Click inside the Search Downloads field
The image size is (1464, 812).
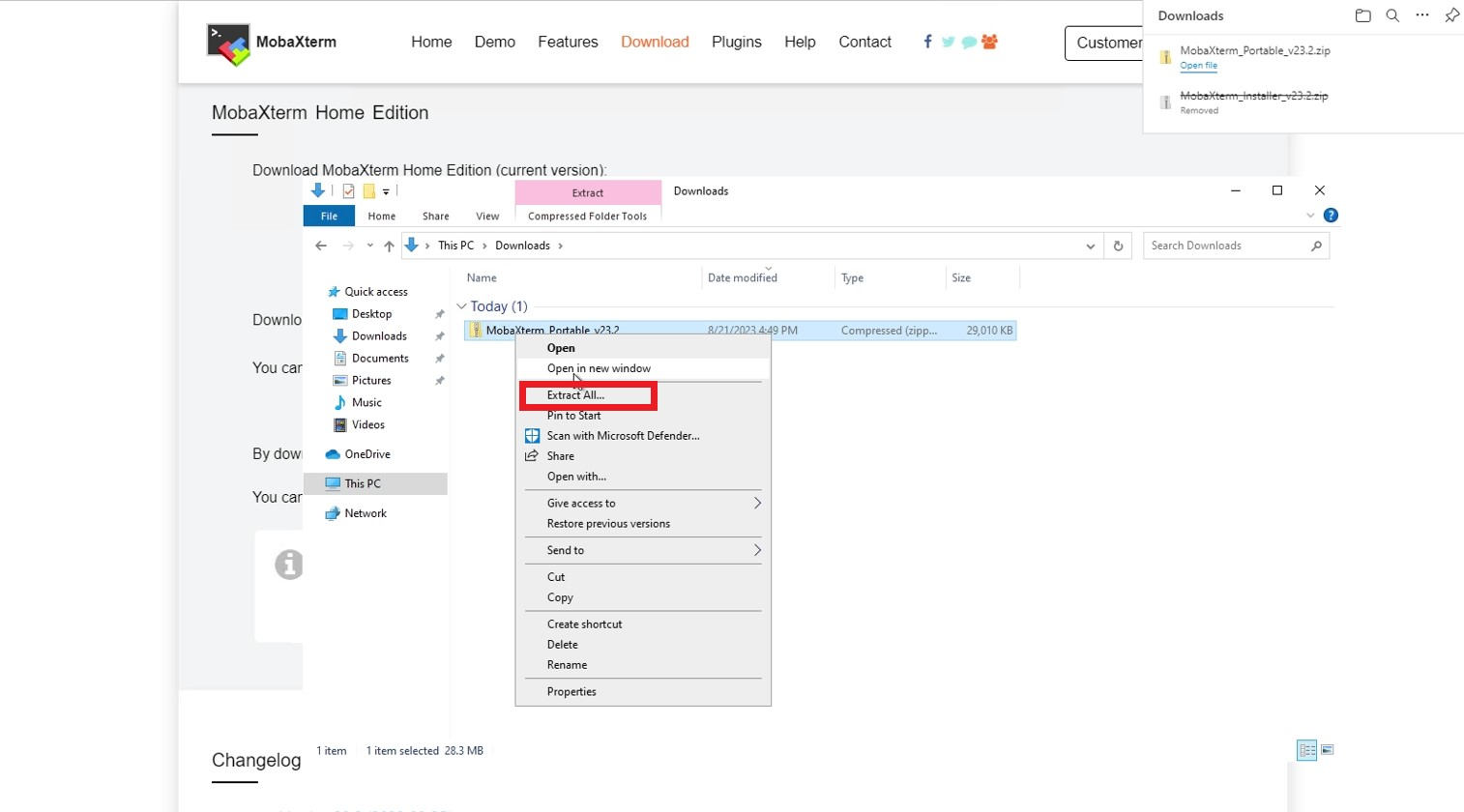[x=1236, y=246]
